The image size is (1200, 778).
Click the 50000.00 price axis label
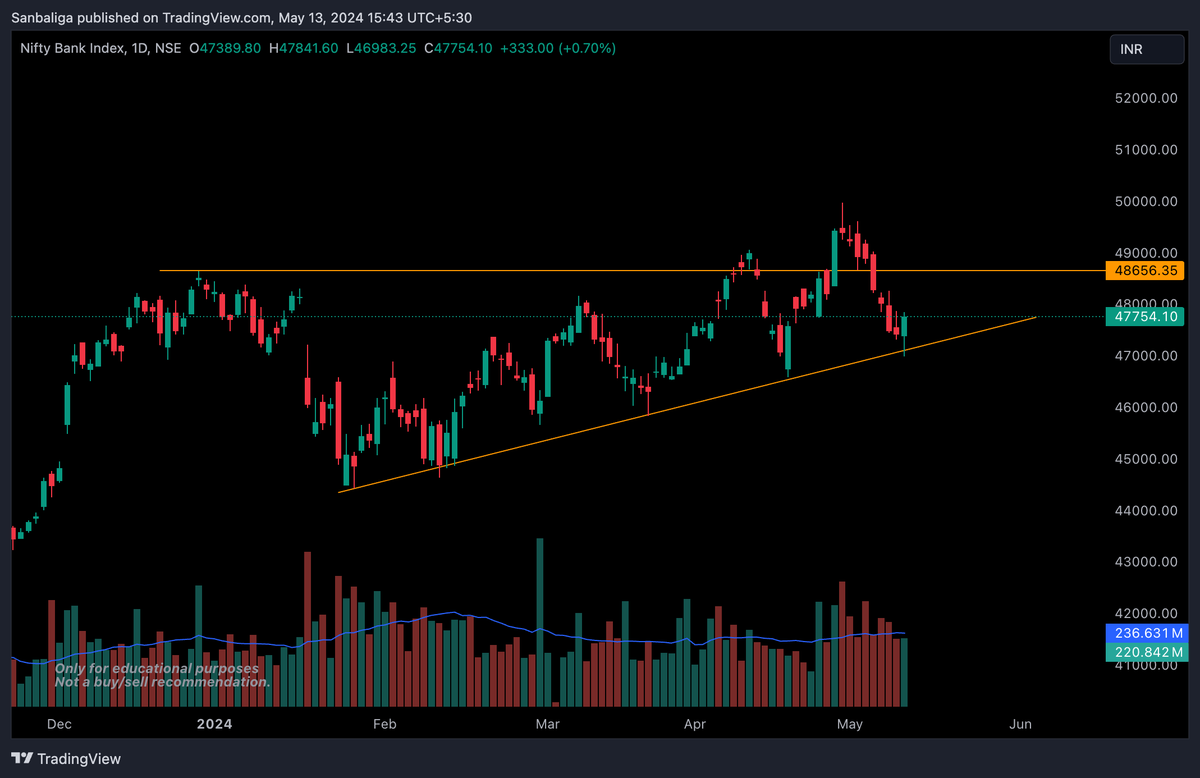point(1145,201)
